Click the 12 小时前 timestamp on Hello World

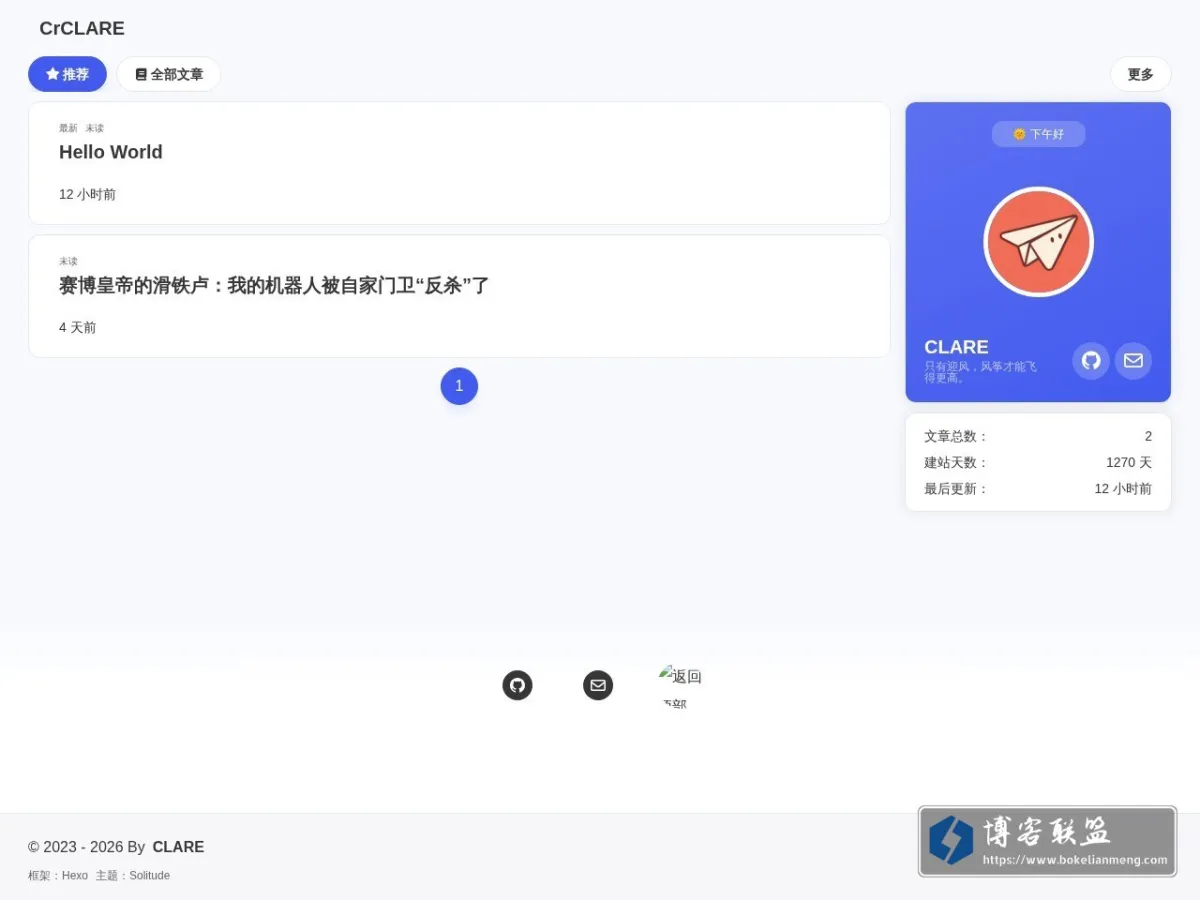point(87,194)
